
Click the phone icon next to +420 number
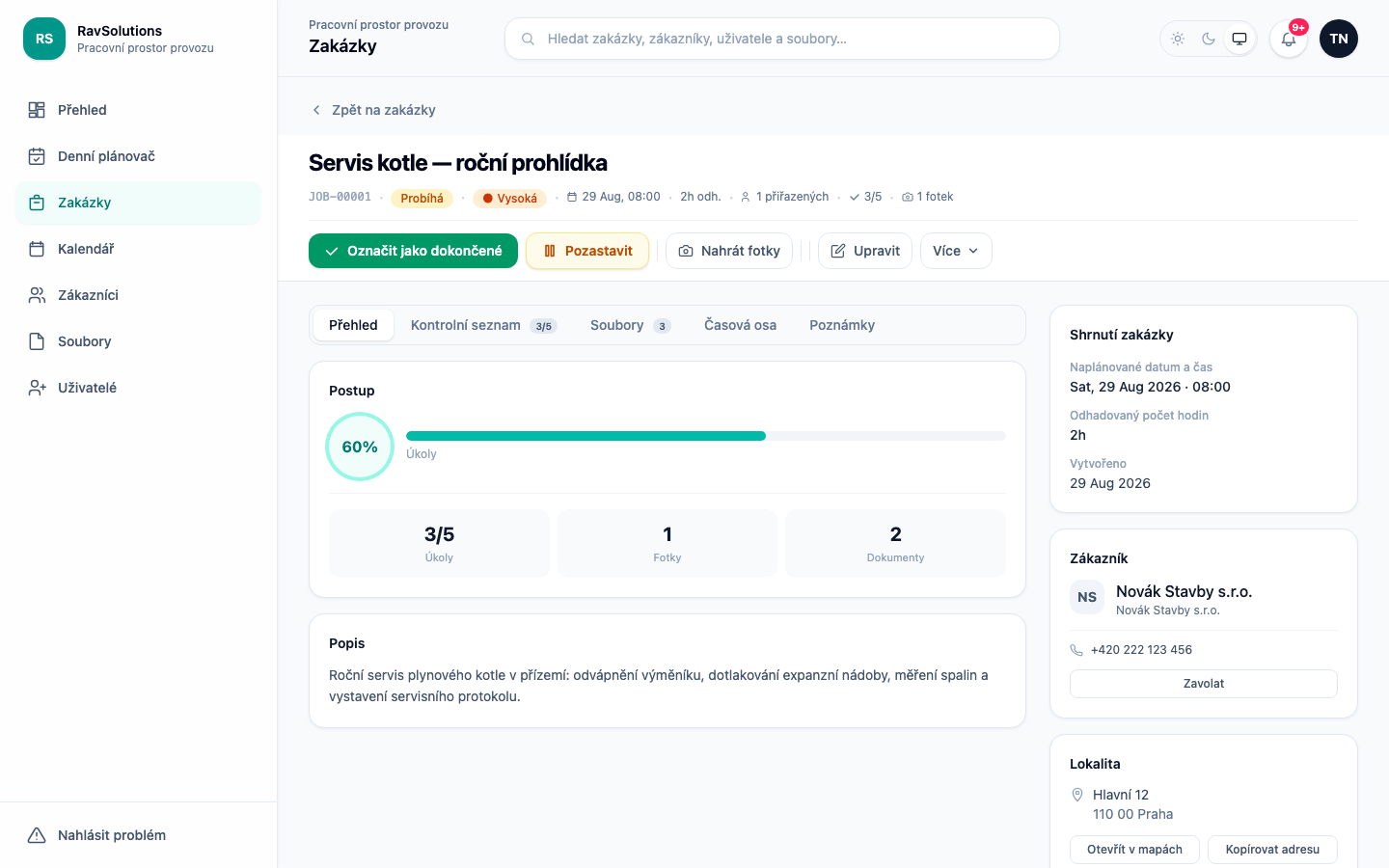pyautogui.click(x=1076, y=650)
